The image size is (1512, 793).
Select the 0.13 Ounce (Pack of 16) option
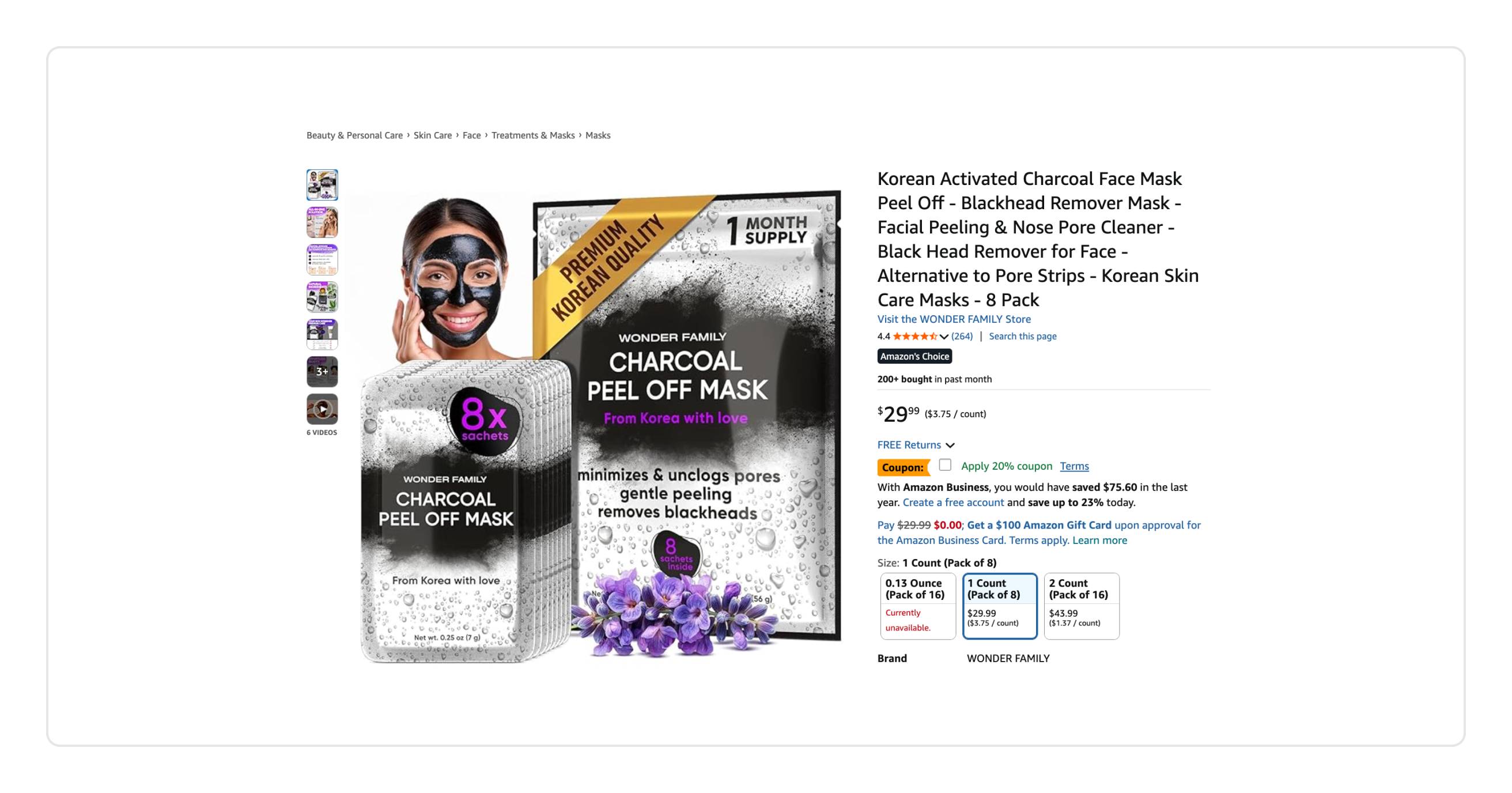coord(917,606)
